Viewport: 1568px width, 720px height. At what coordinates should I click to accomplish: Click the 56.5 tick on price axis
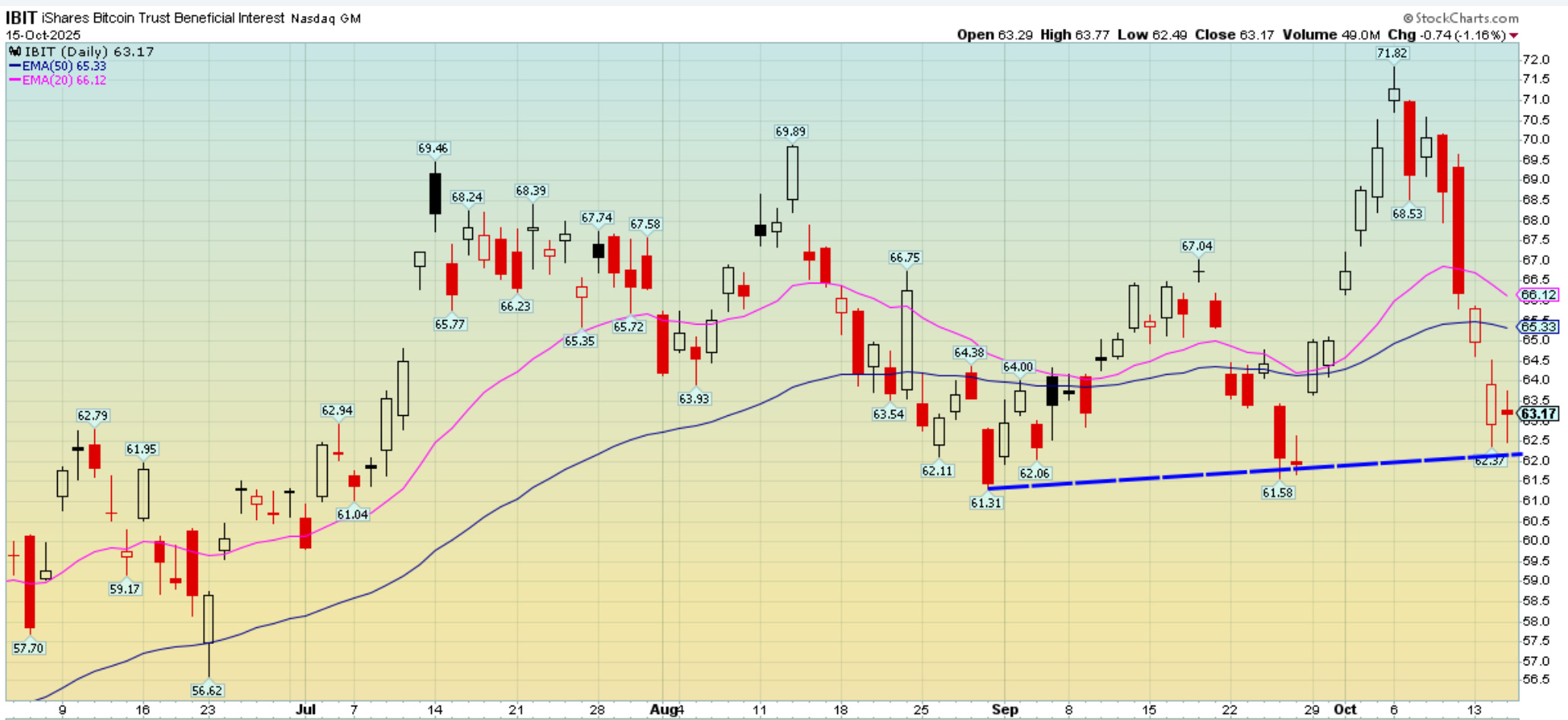pos(1536,679)
